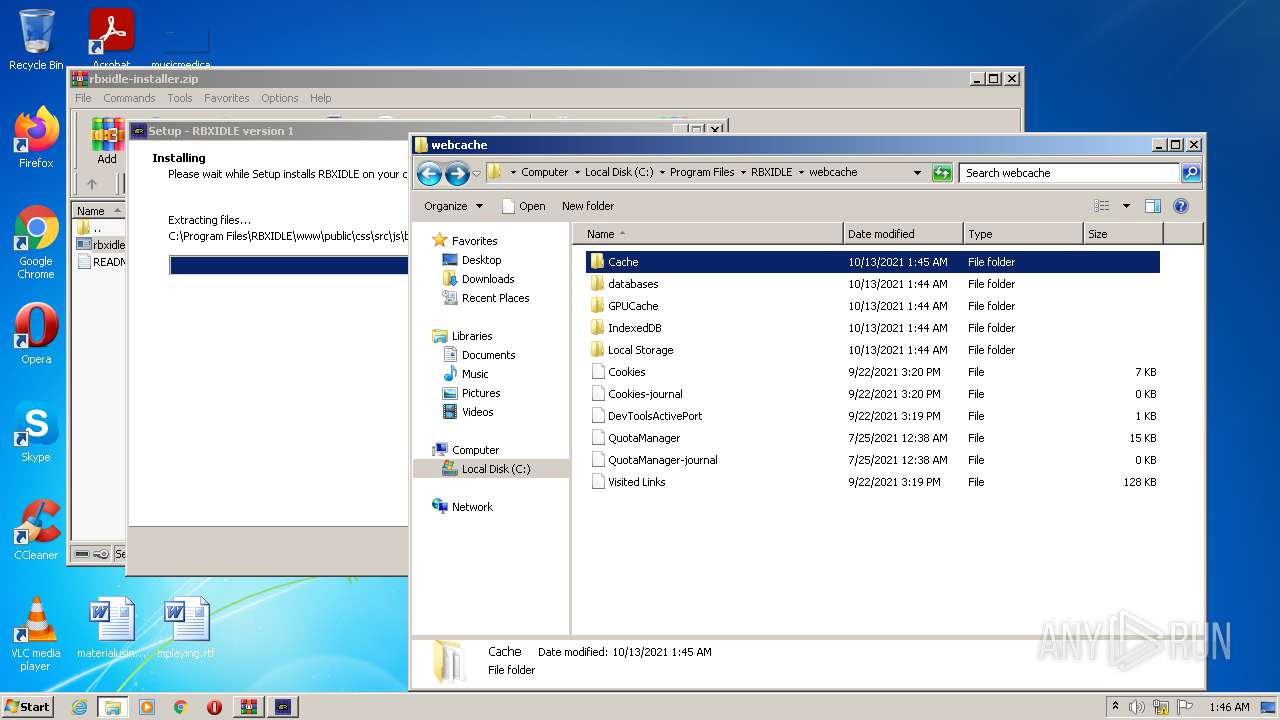
Task: Click Program Files in the address breadcrumb
Action: click(702, 173)
